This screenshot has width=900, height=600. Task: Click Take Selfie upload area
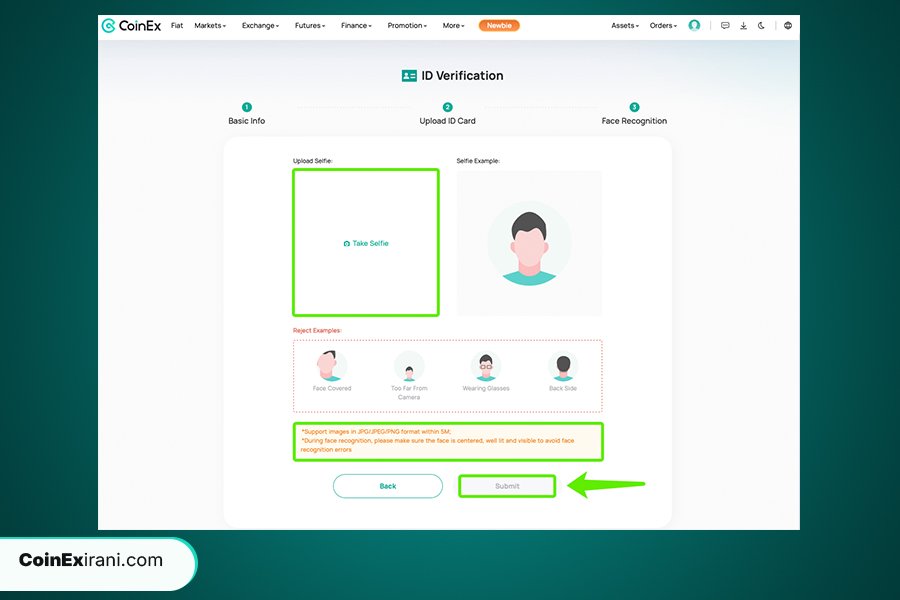(x=366, y=243)
